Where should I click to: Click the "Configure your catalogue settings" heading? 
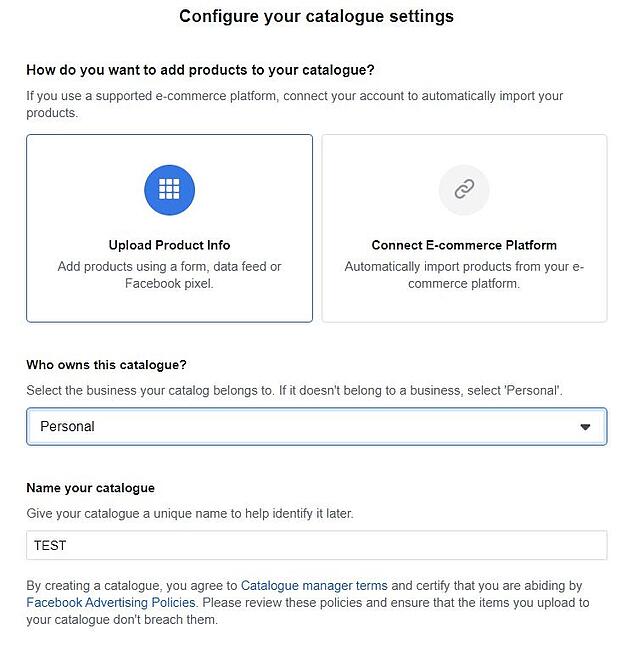pos(316,16)
